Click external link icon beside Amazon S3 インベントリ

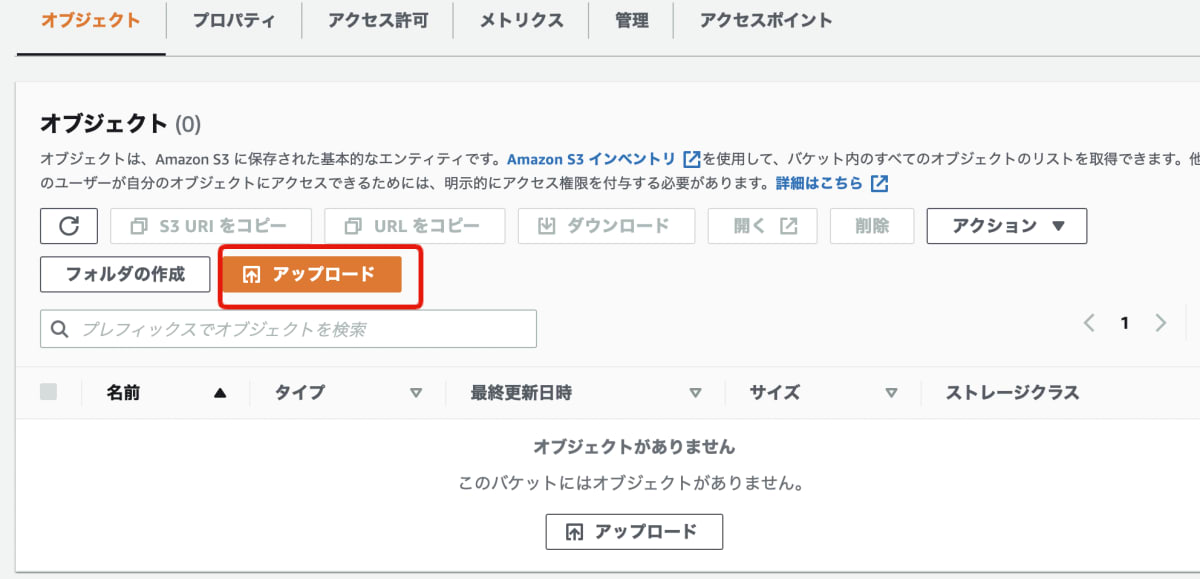tap(692, 160)
